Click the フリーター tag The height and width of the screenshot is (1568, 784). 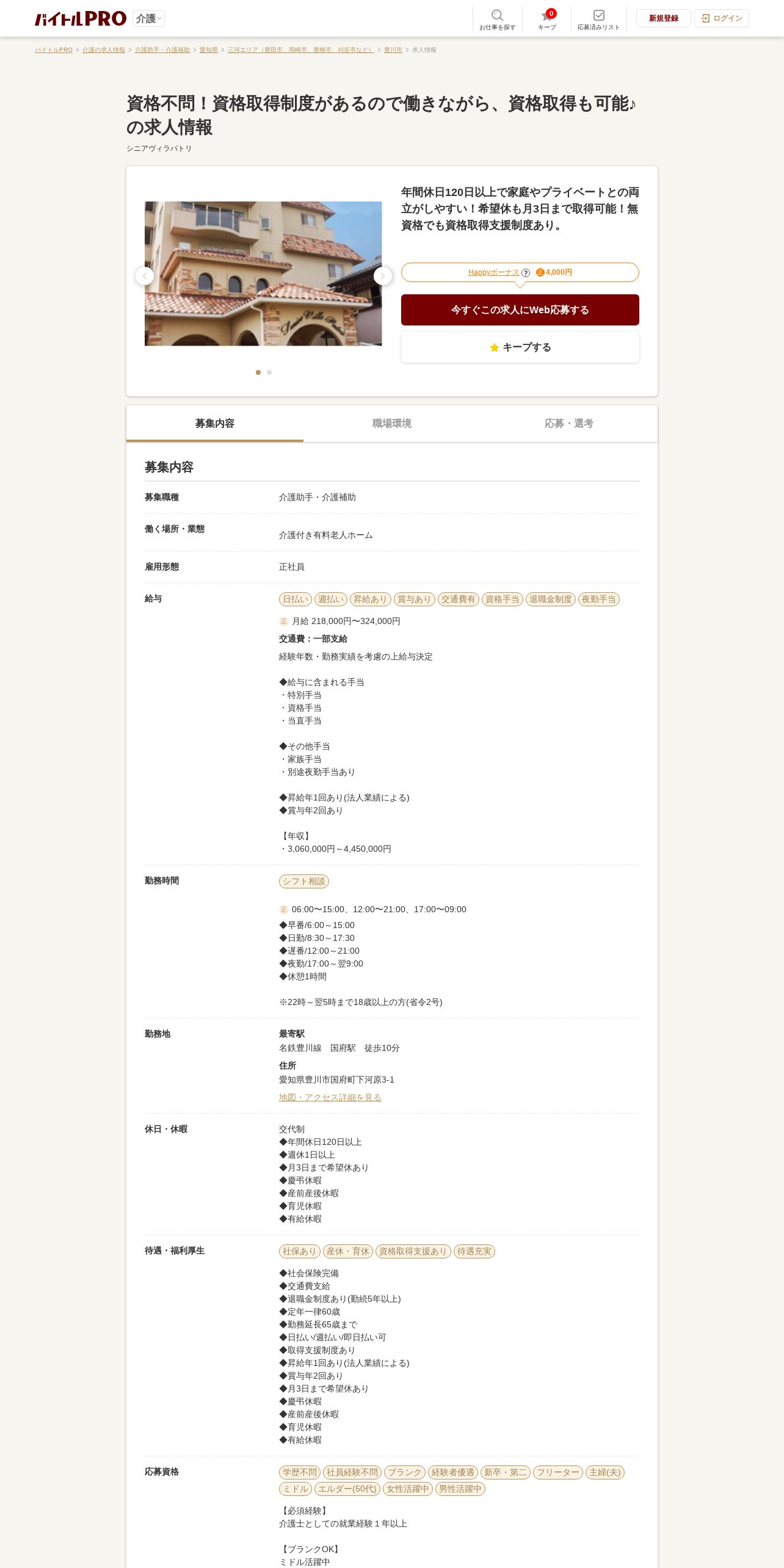pos(558,1473)
